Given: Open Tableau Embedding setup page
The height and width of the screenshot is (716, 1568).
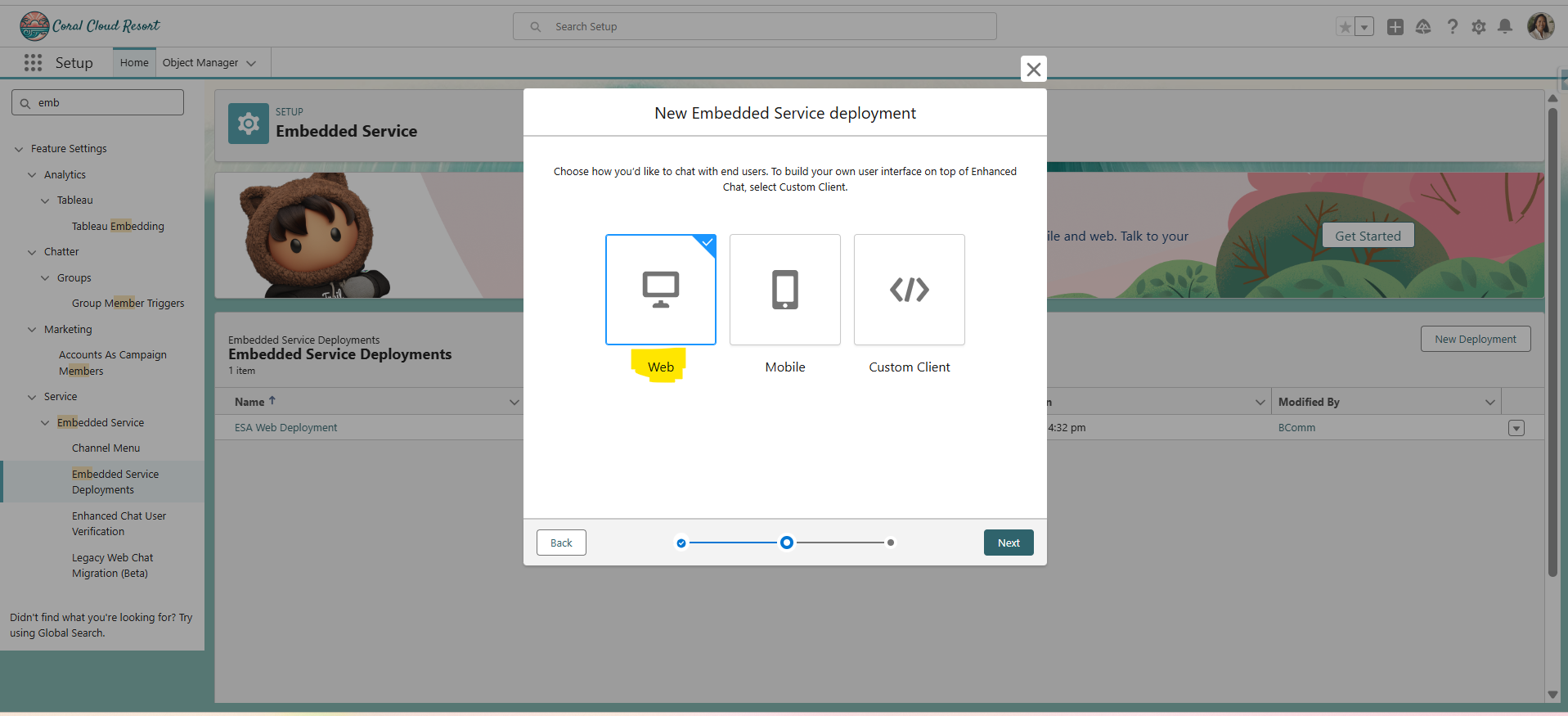Looking at the screenshot, I should point(118,226).
